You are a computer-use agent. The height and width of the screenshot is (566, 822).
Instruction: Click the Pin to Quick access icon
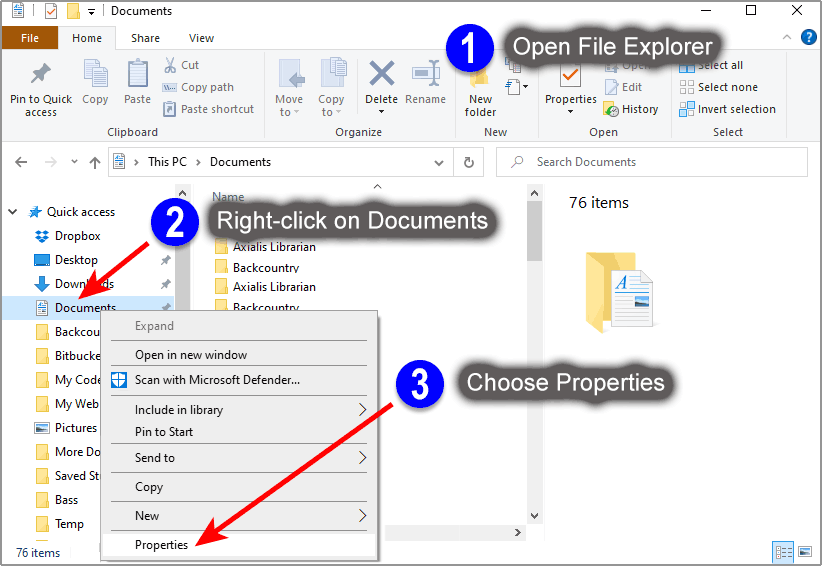pyautogui.click(x=40, y=73)
